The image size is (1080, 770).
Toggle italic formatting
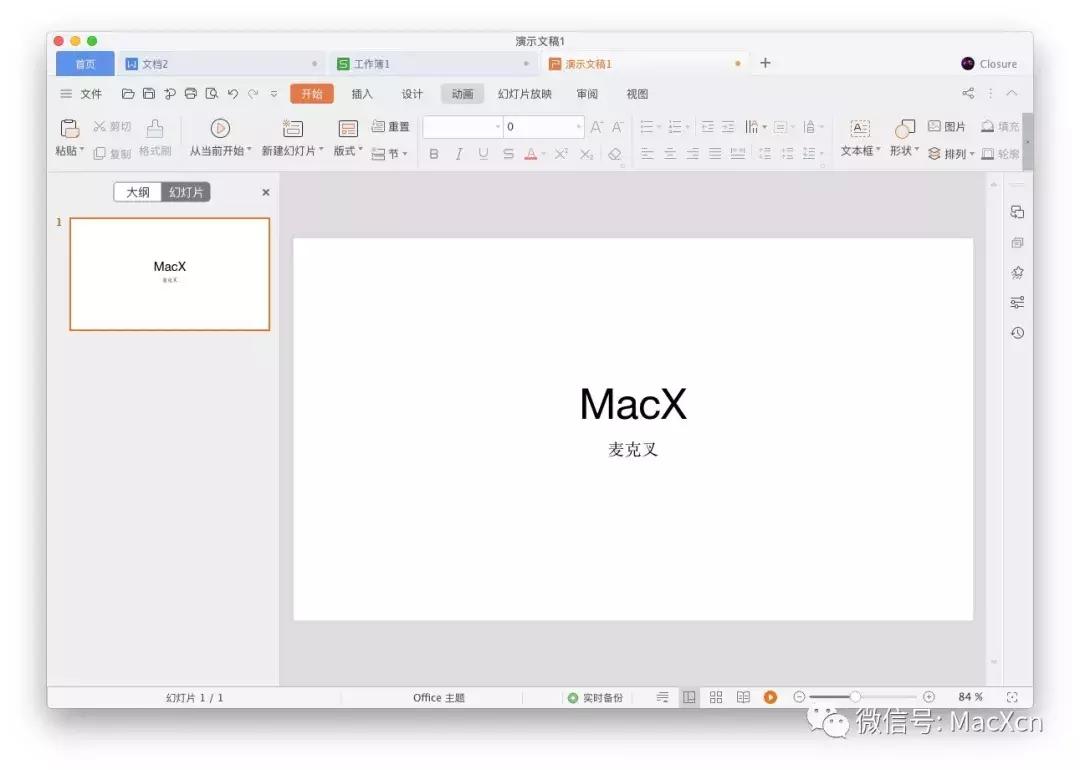click(x=458, y=153)
